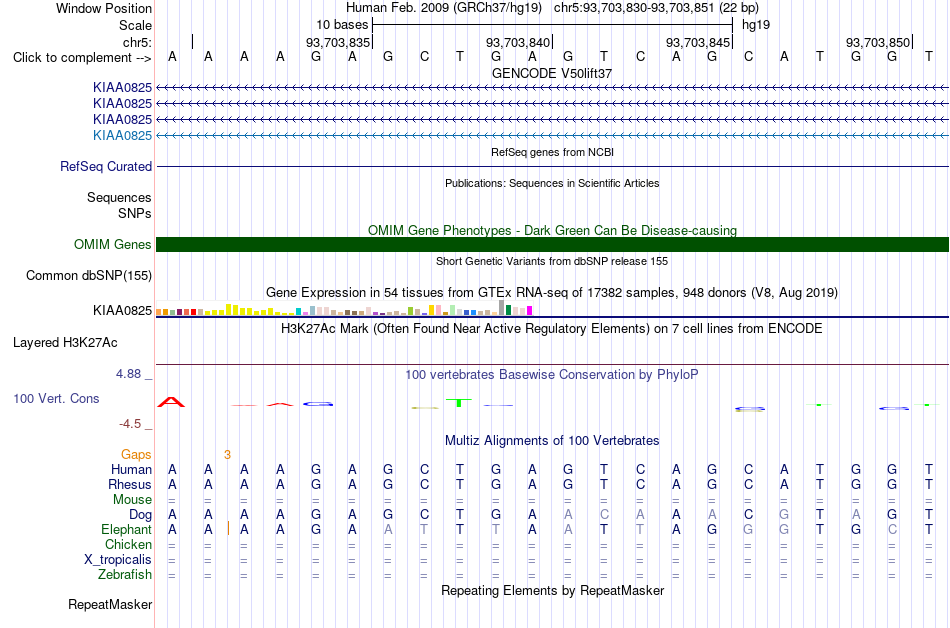
Task: Click the hg19 label beside the scale bar
Action: coord(756,25)
